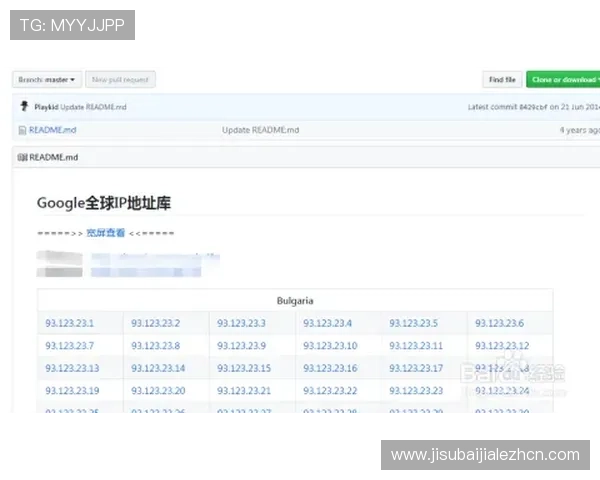
Task: Open IP address 93.123.23.7
Action: 70,346
